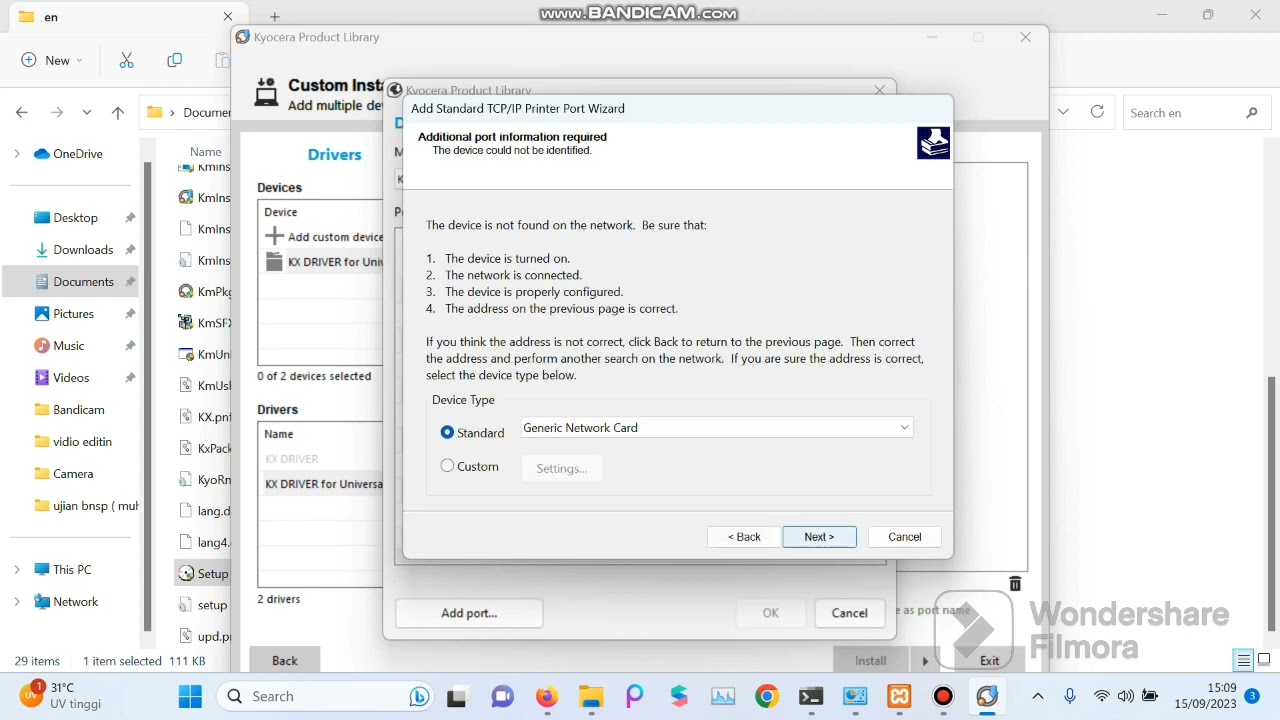
Task: Click Add custom device plus icon
Action: 274,236
